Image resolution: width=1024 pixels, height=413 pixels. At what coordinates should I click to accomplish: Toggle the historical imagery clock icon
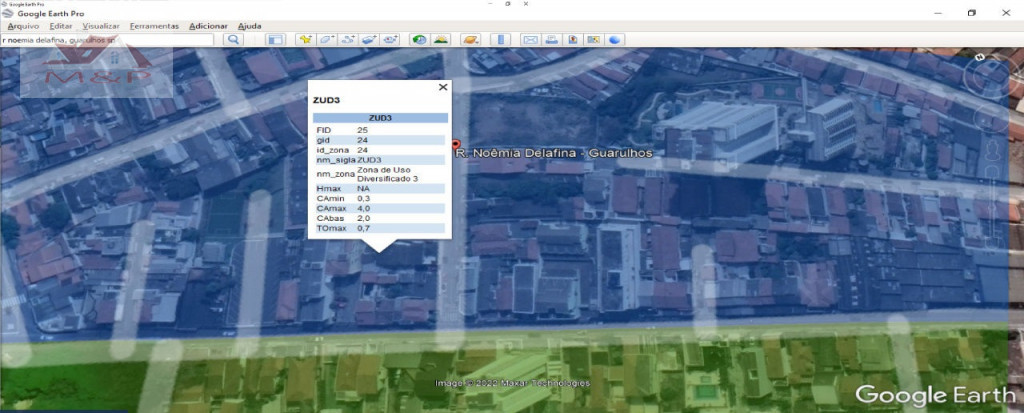pyautogui.click(x=418, y=39)
